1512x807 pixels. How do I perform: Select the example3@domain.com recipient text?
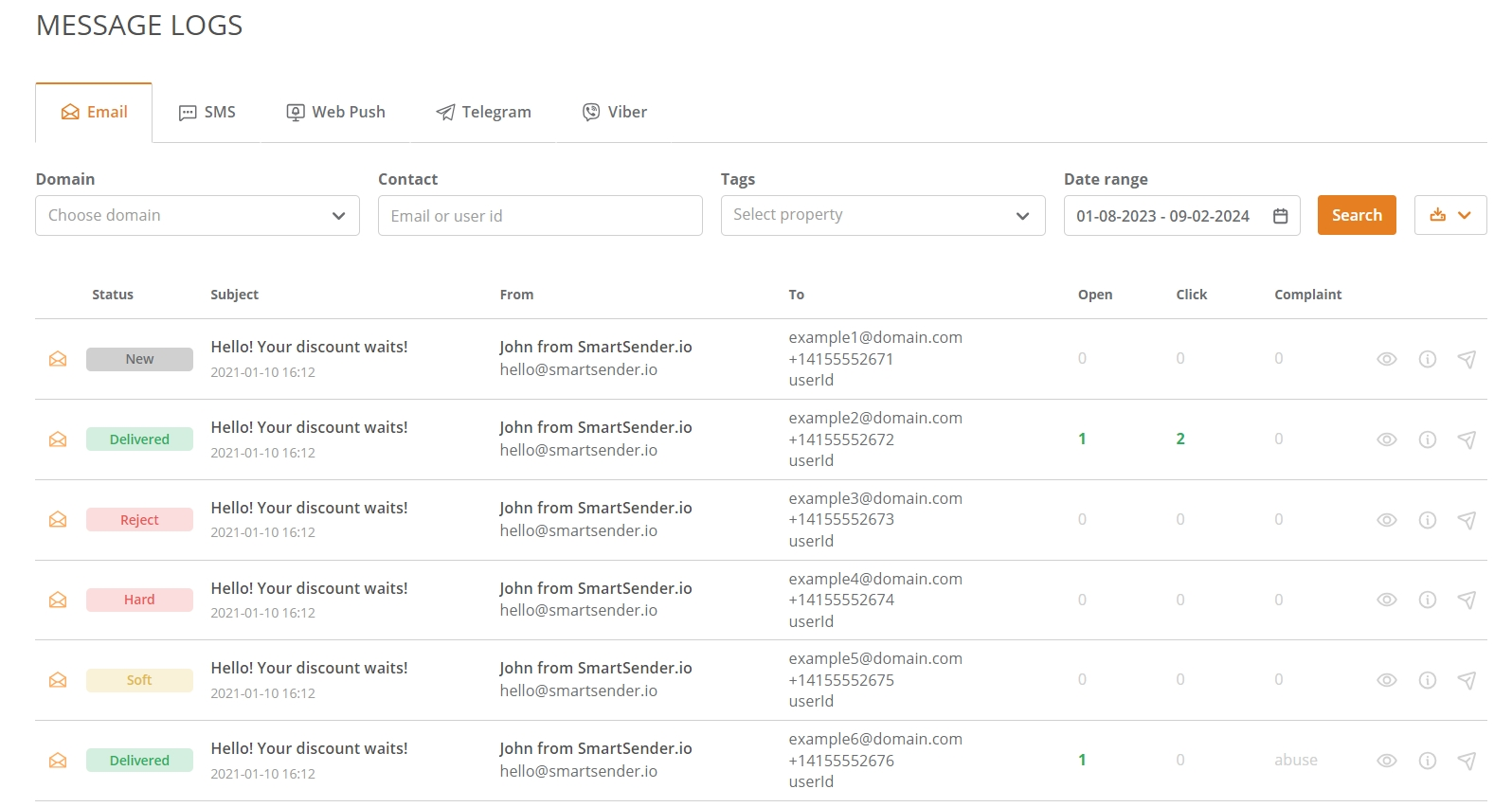click(x=875, y=498)
